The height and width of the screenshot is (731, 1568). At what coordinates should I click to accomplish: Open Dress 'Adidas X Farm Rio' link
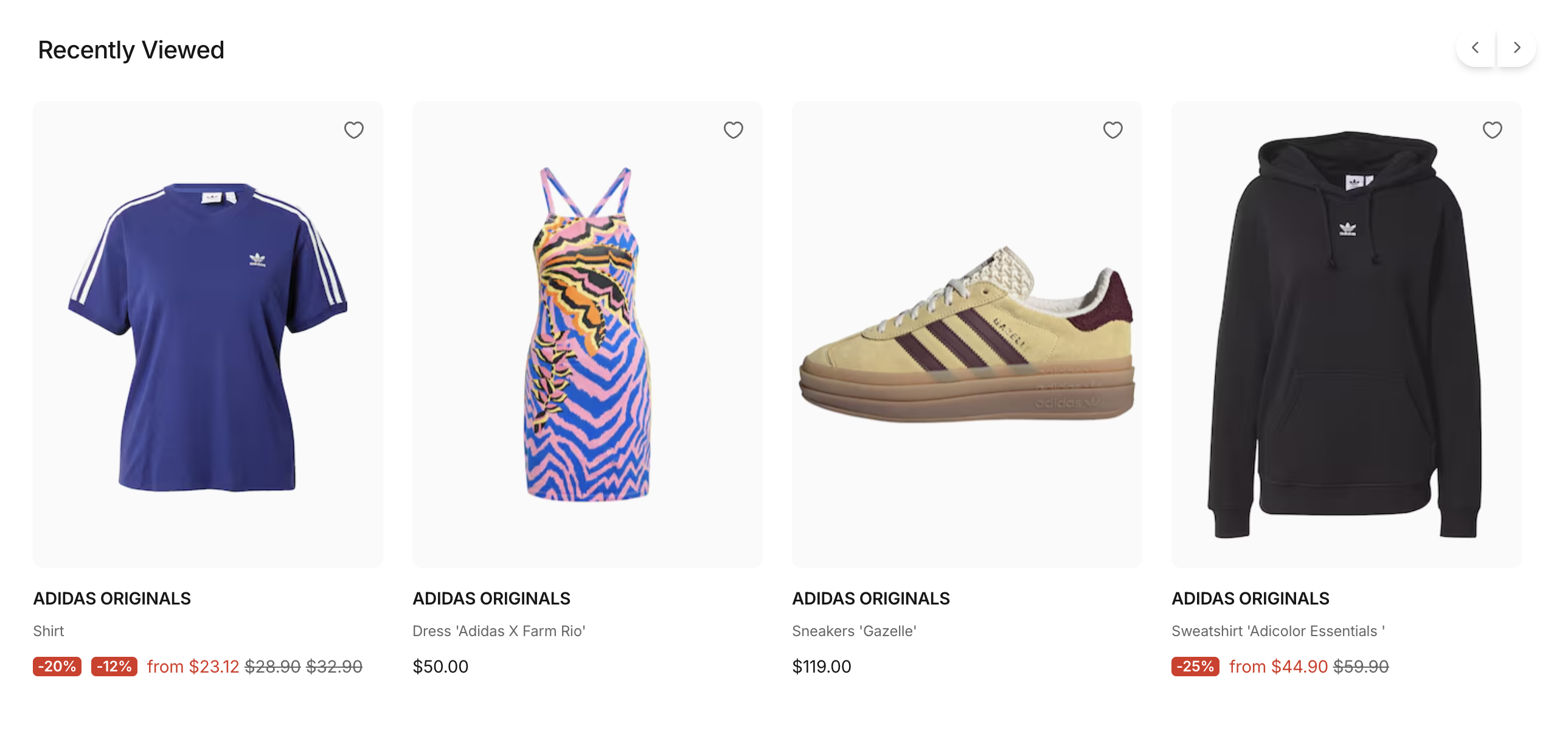(499, 631)
